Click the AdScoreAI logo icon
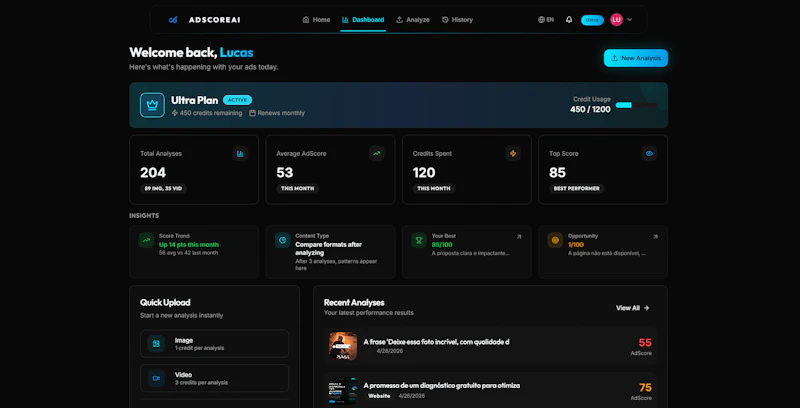The image size is (800, 408). coord(173,20)
